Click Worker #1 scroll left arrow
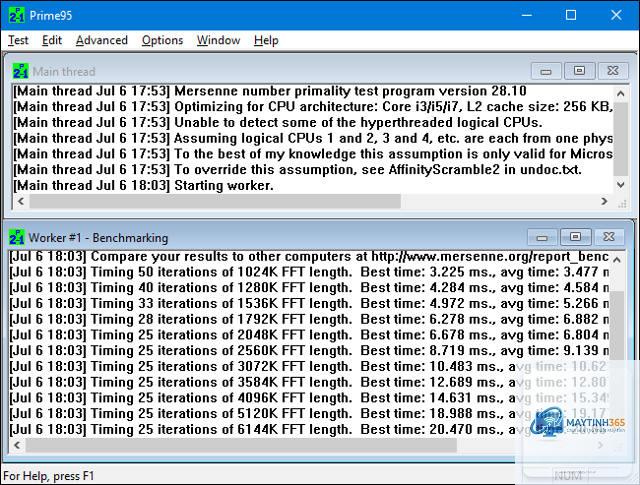The image size is (640, 485). (17, 445)
